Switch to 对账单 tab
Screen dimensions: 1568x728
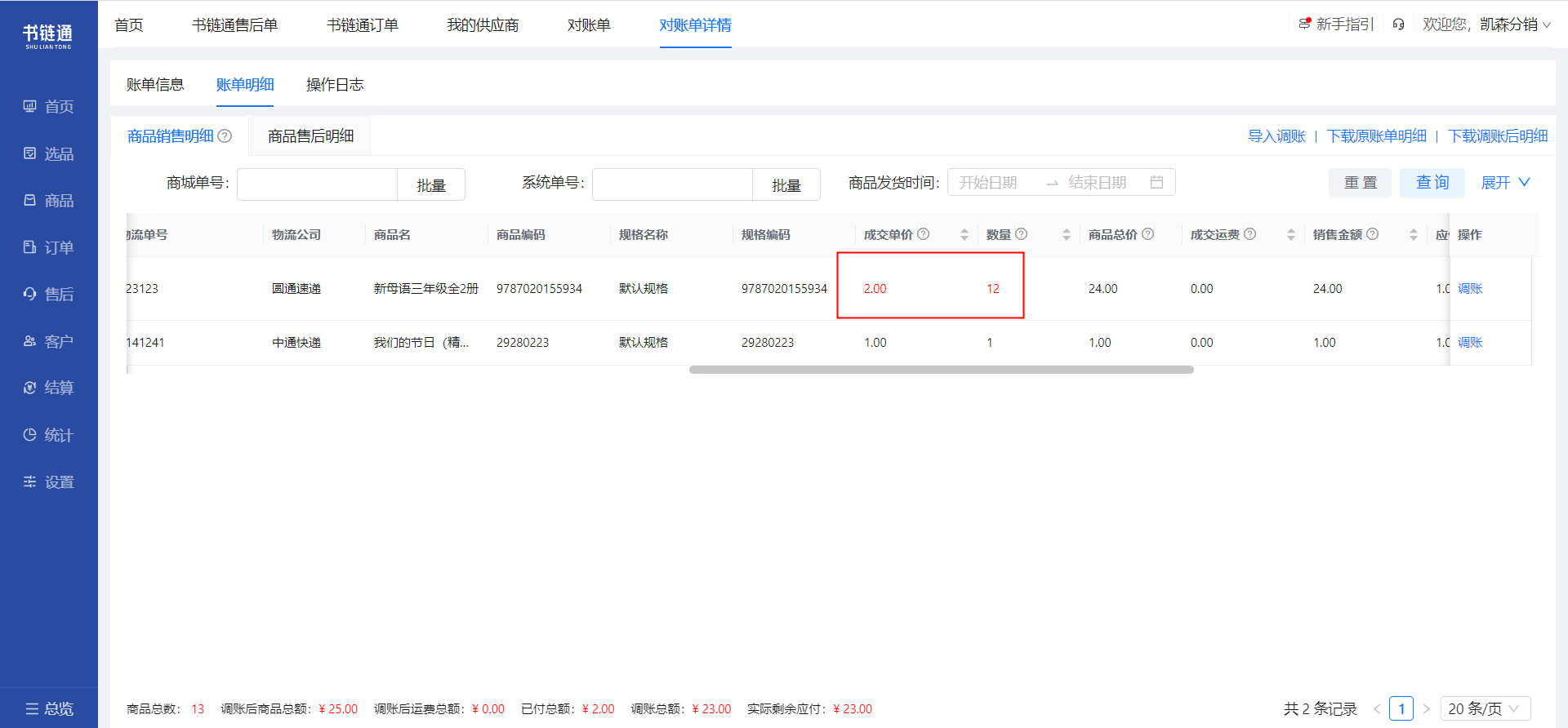(589, 25)
